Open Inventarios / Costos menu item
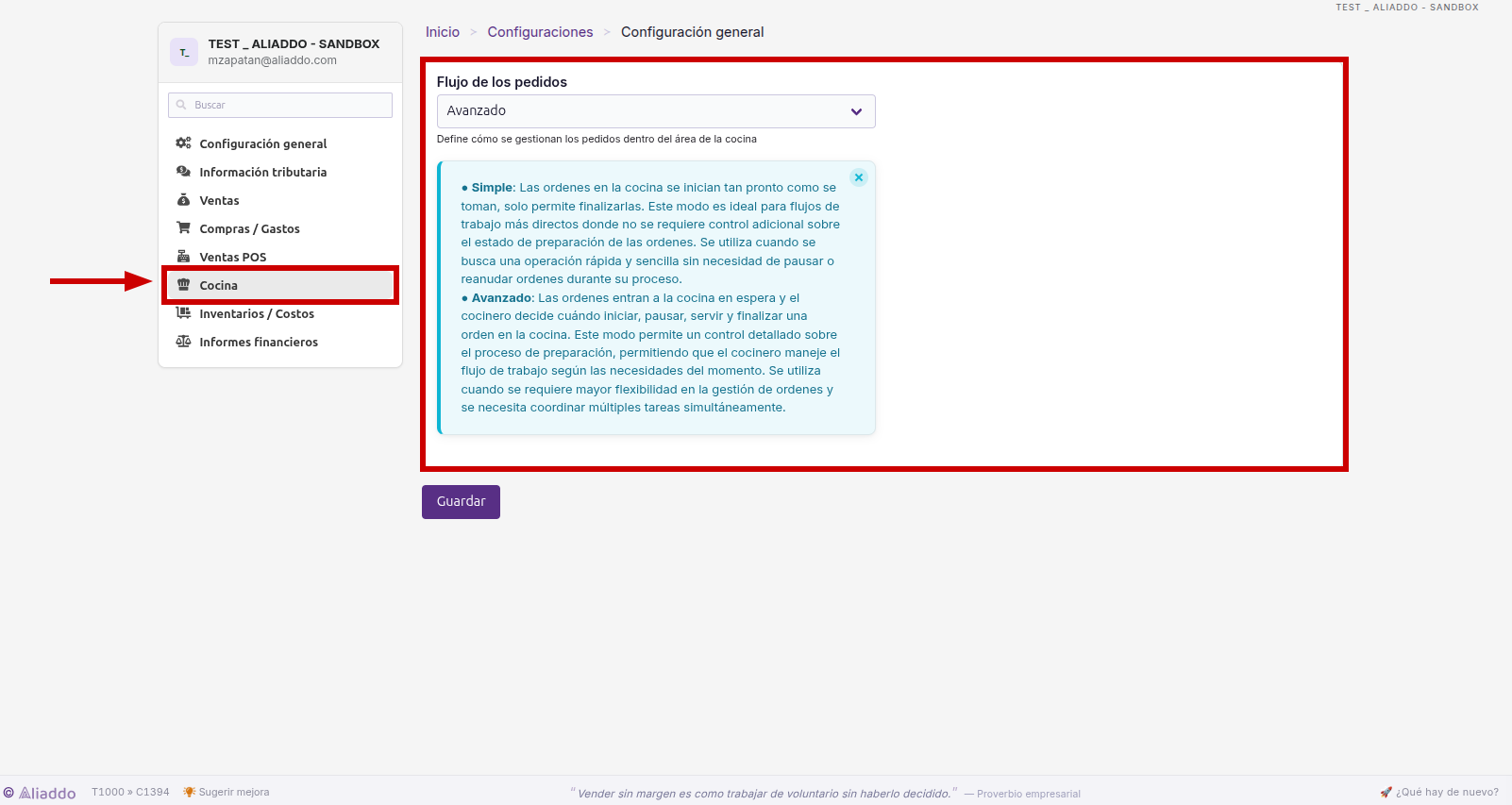 280,313
